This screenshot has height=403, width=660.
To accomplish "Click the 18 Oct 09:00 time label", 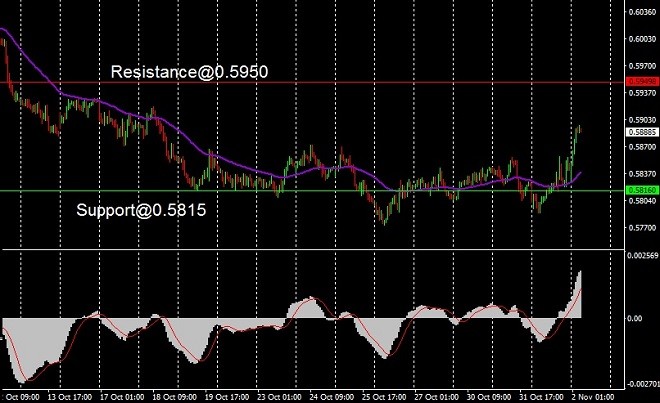I will [174, 397].
